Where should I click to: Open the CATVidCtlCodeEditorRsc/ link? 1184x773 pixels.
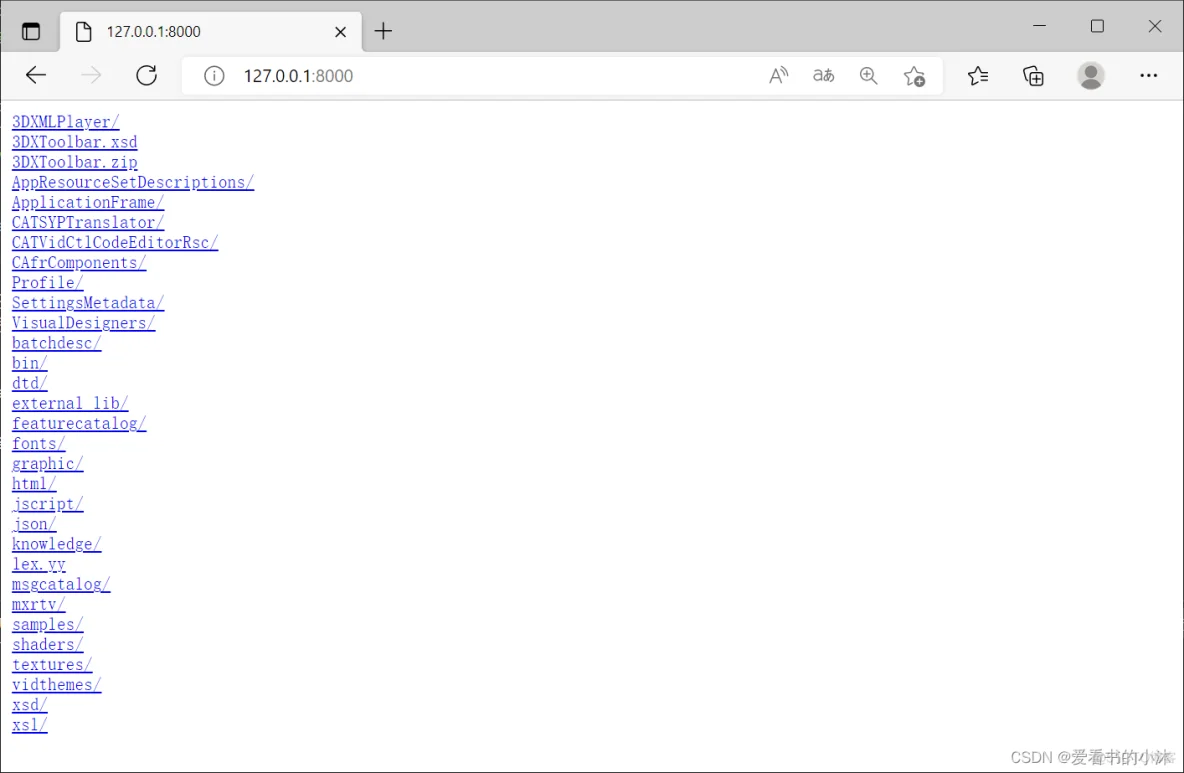point(115,243)
